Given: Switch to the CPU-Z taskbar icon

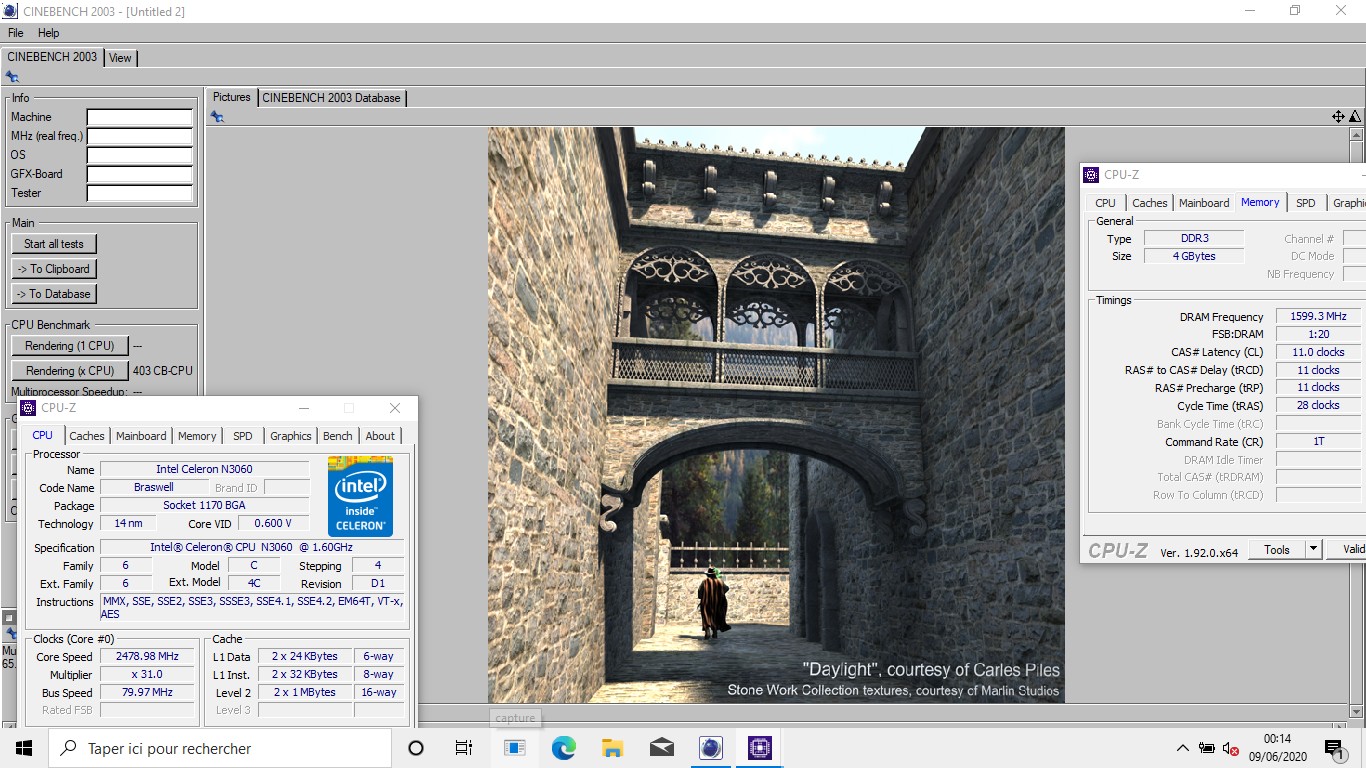Looking at the screenshot, I should 759,748.
